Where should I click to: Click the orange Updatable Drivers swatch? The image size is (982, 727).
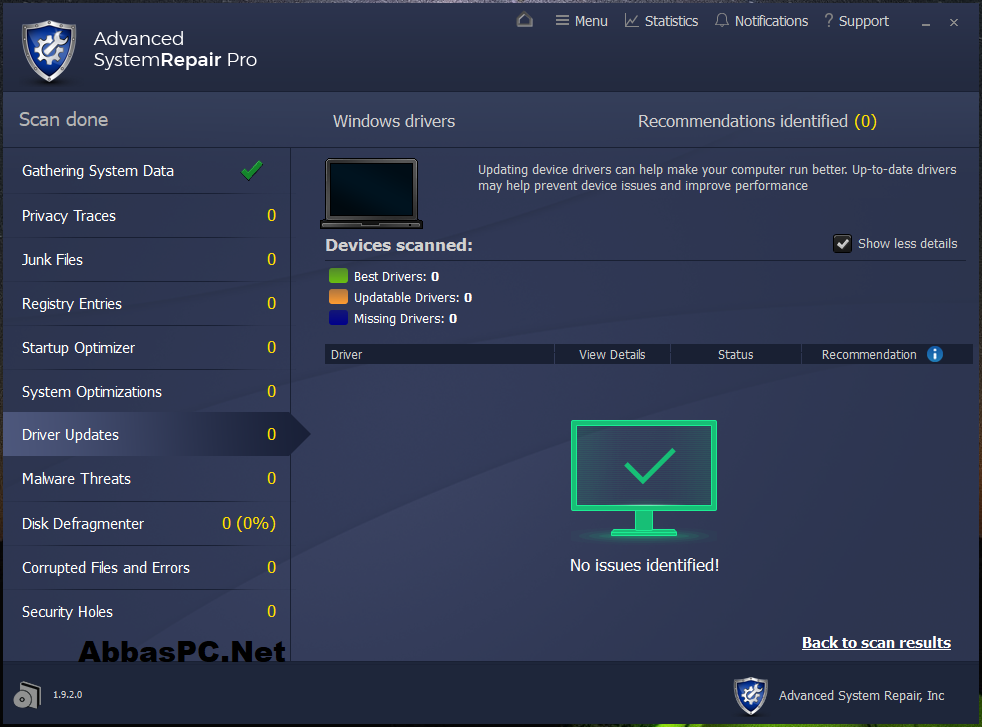click(x=338, y=296)
